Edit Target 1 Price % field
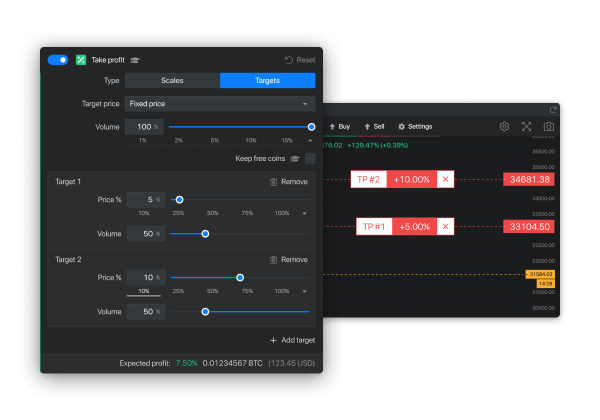The height and width of the screenshot is (420, 600). pos(146,200)
